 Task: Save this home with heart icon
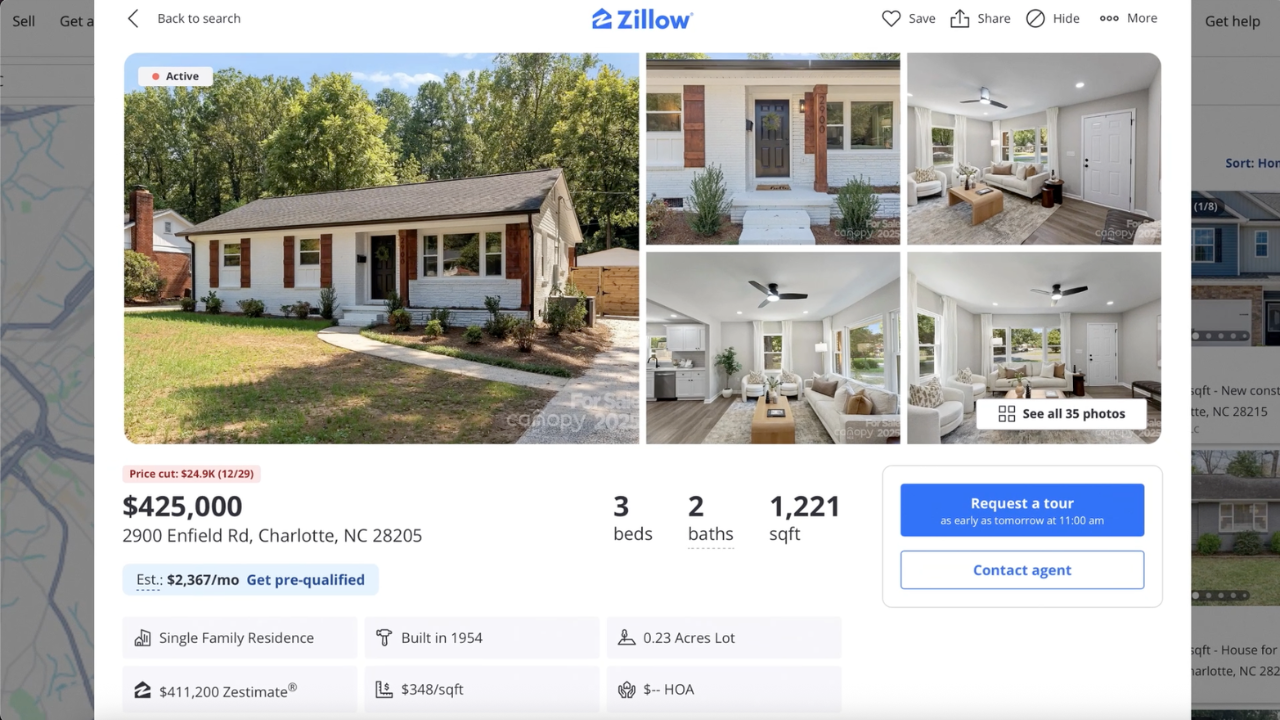pyautogui.click(x=891, y=18)
